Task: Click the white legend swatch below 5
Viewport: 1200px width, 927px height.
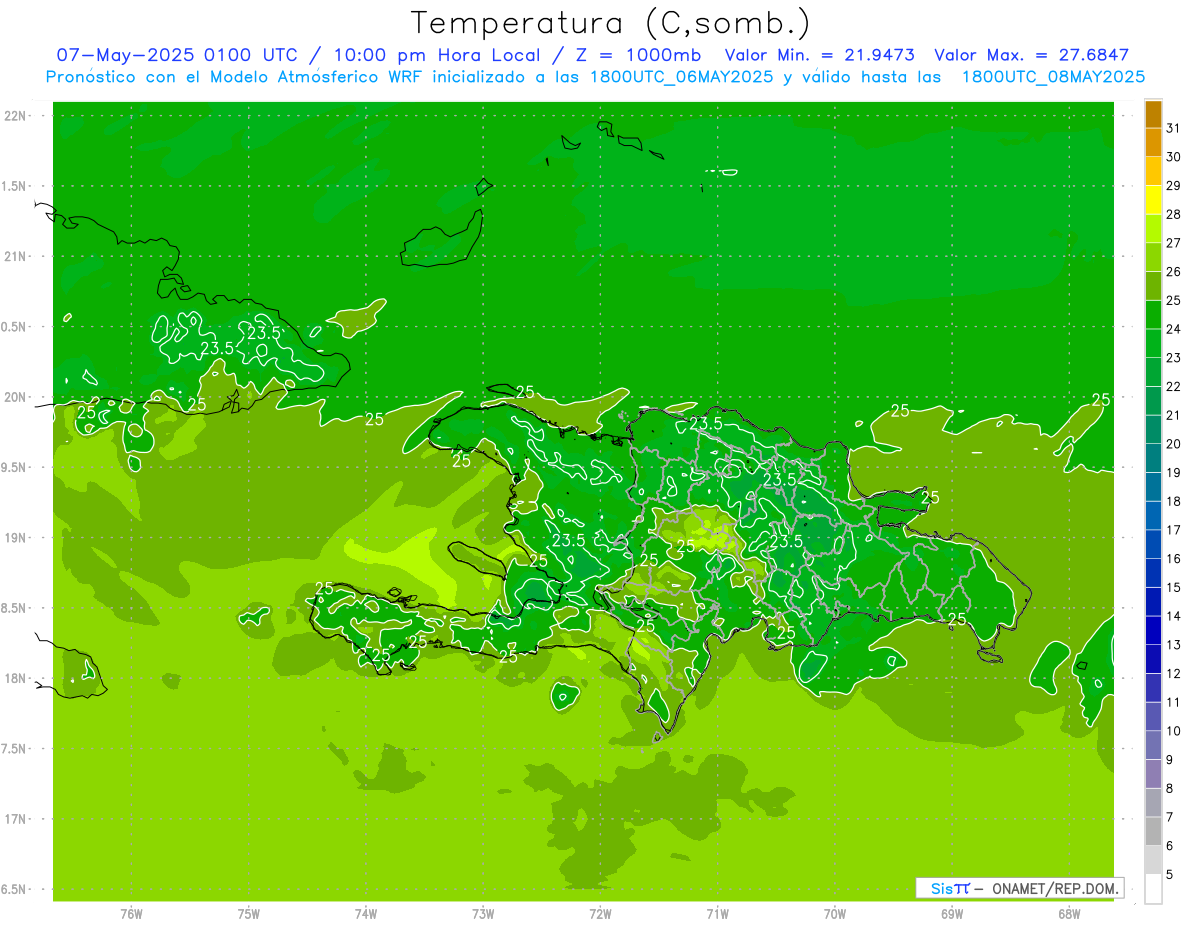Action: click(x=1153, y=888)
